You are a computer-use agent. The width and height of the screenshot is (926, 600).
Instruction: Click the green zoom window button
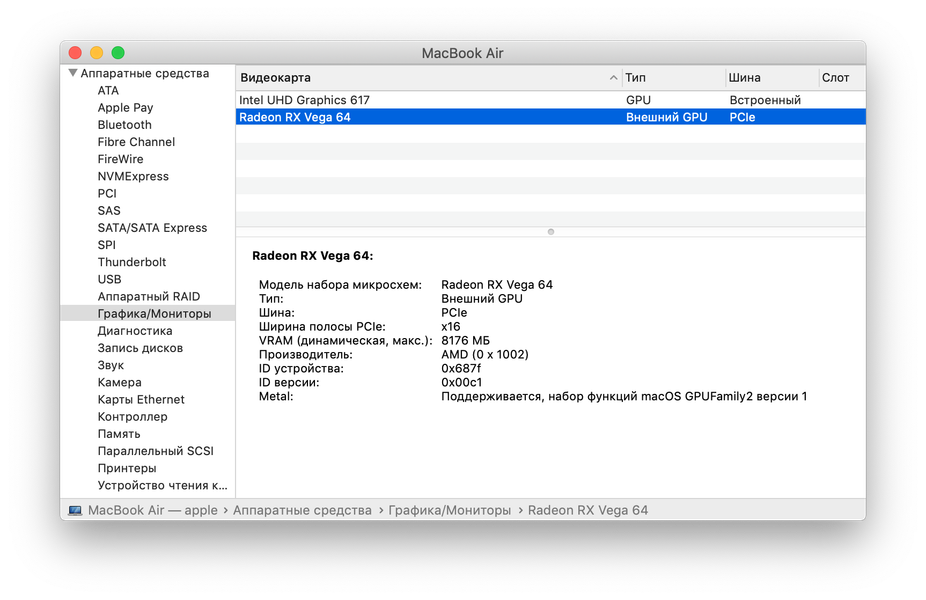[x=118, y=53]
